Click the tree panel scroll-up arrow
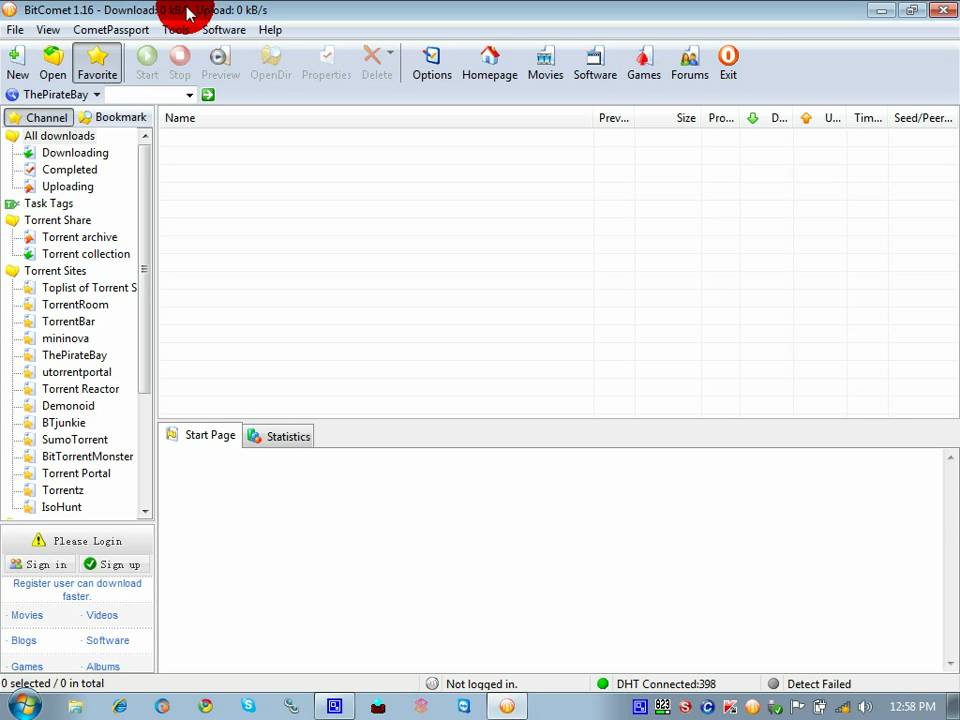Viewport: 960px width, 720px height. tap(145, 136)
